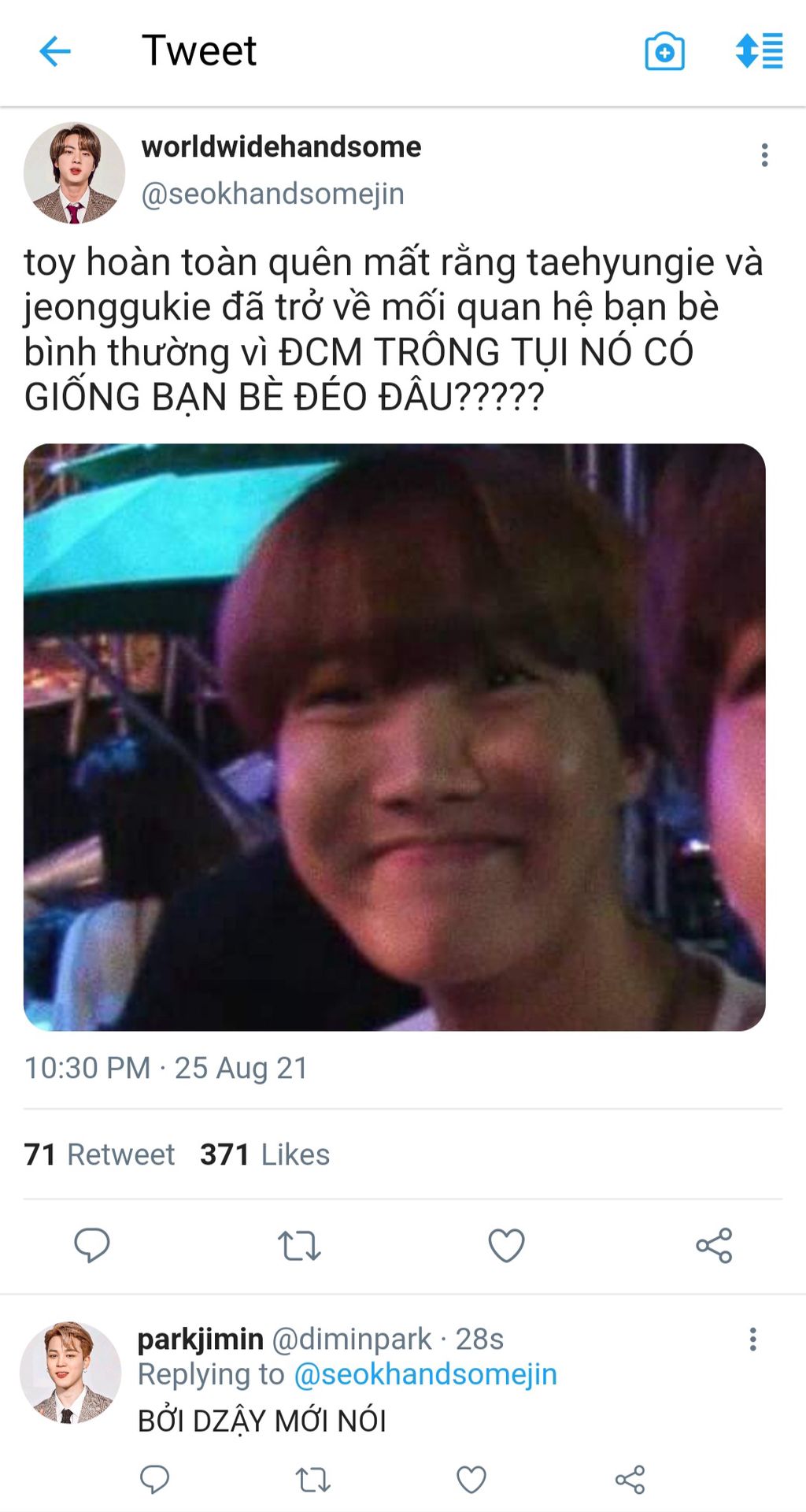Tap the camera icon in header
Viewport: 806px width, 1512px height.
664,52
